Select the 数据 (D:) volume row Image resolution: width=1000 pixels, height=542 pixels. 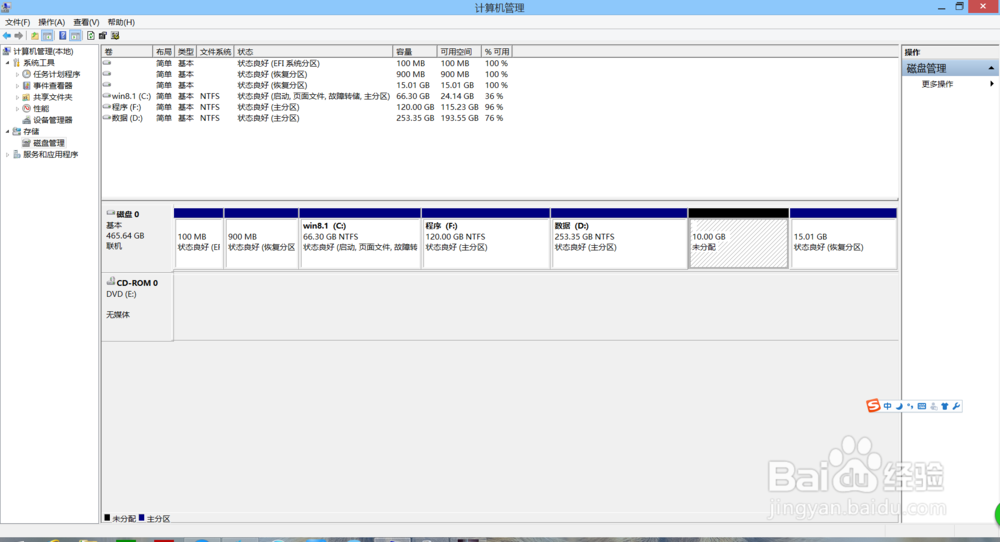(x=306, y=118)
